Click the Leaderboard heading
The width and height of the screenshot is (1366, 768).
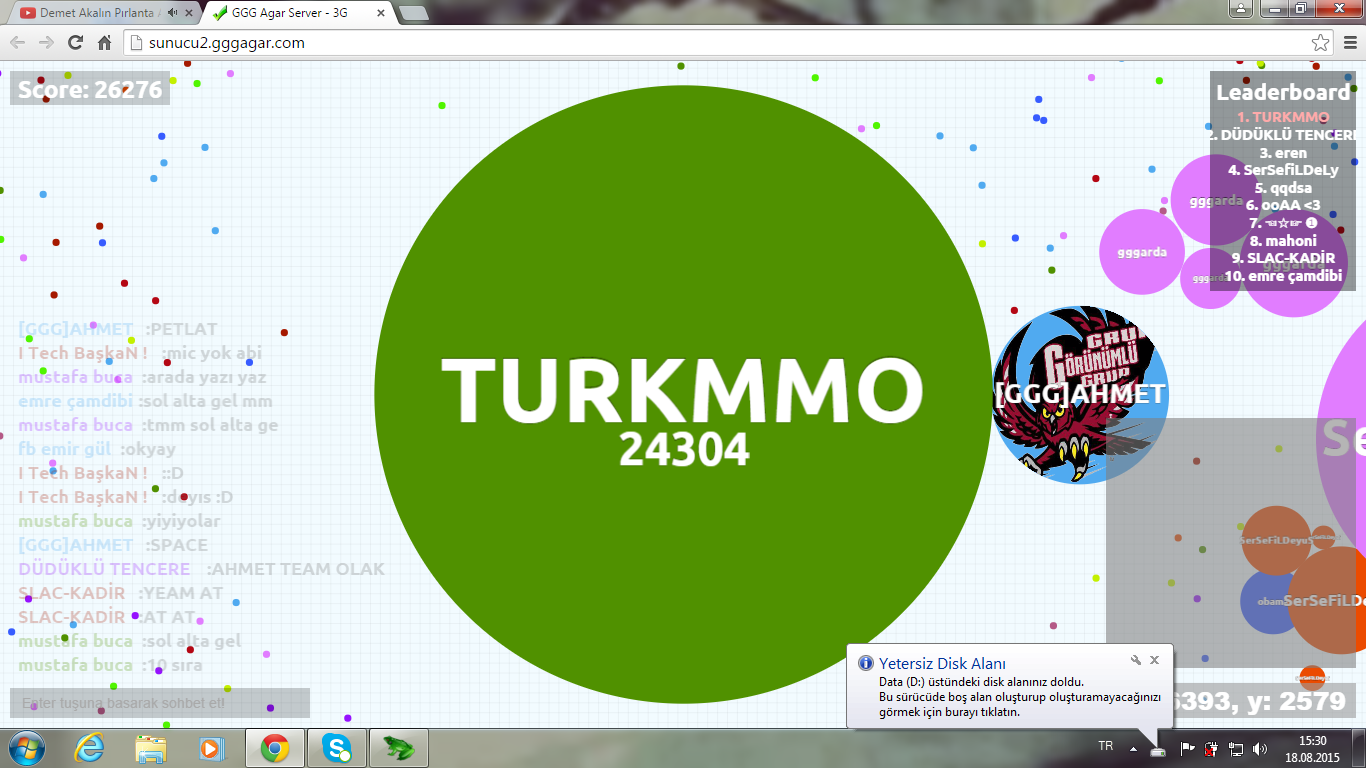(x=1282, y=92)
